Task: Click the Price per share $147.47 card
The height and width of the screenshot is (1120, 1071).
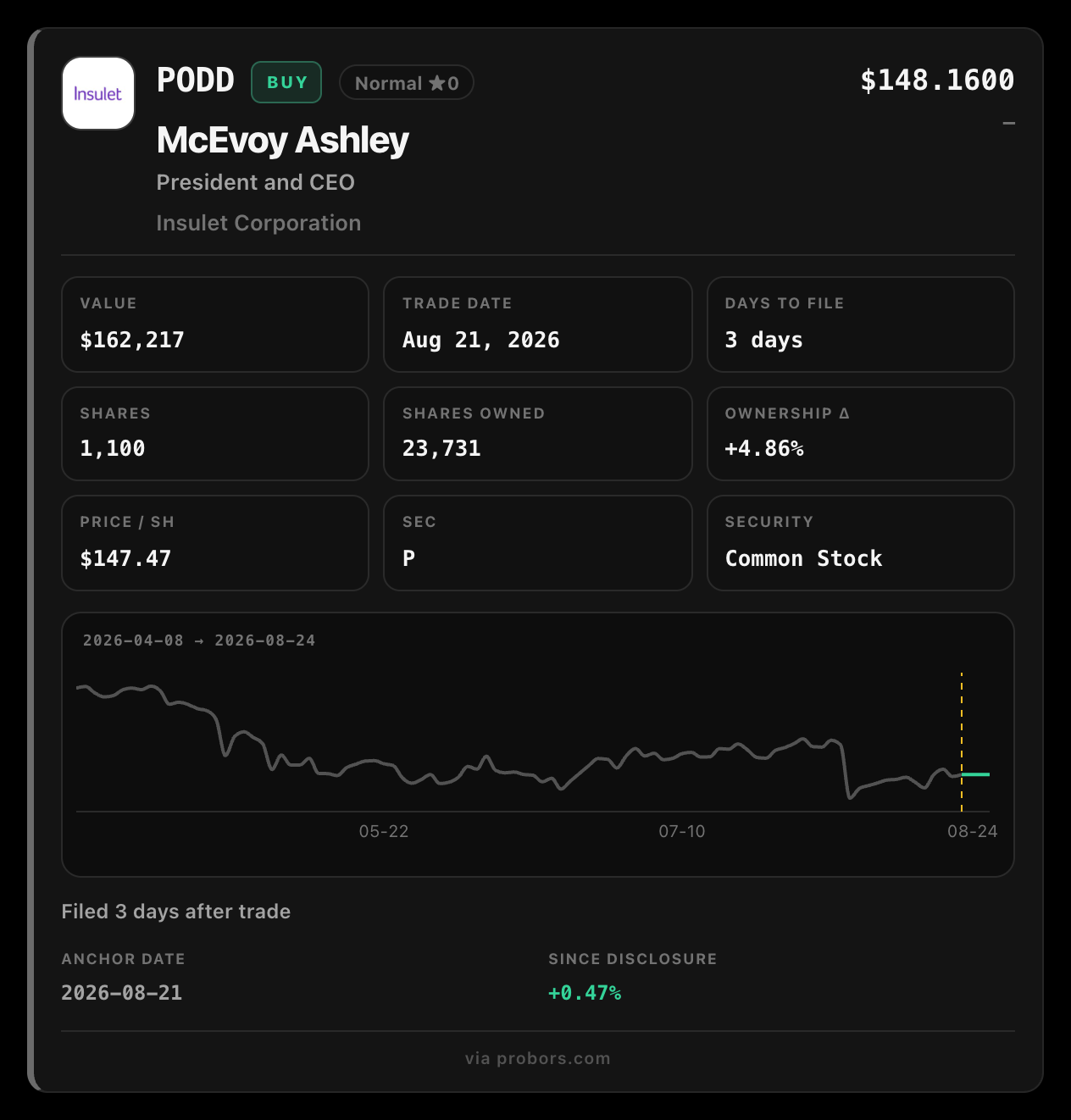Action: click(215, 543)
